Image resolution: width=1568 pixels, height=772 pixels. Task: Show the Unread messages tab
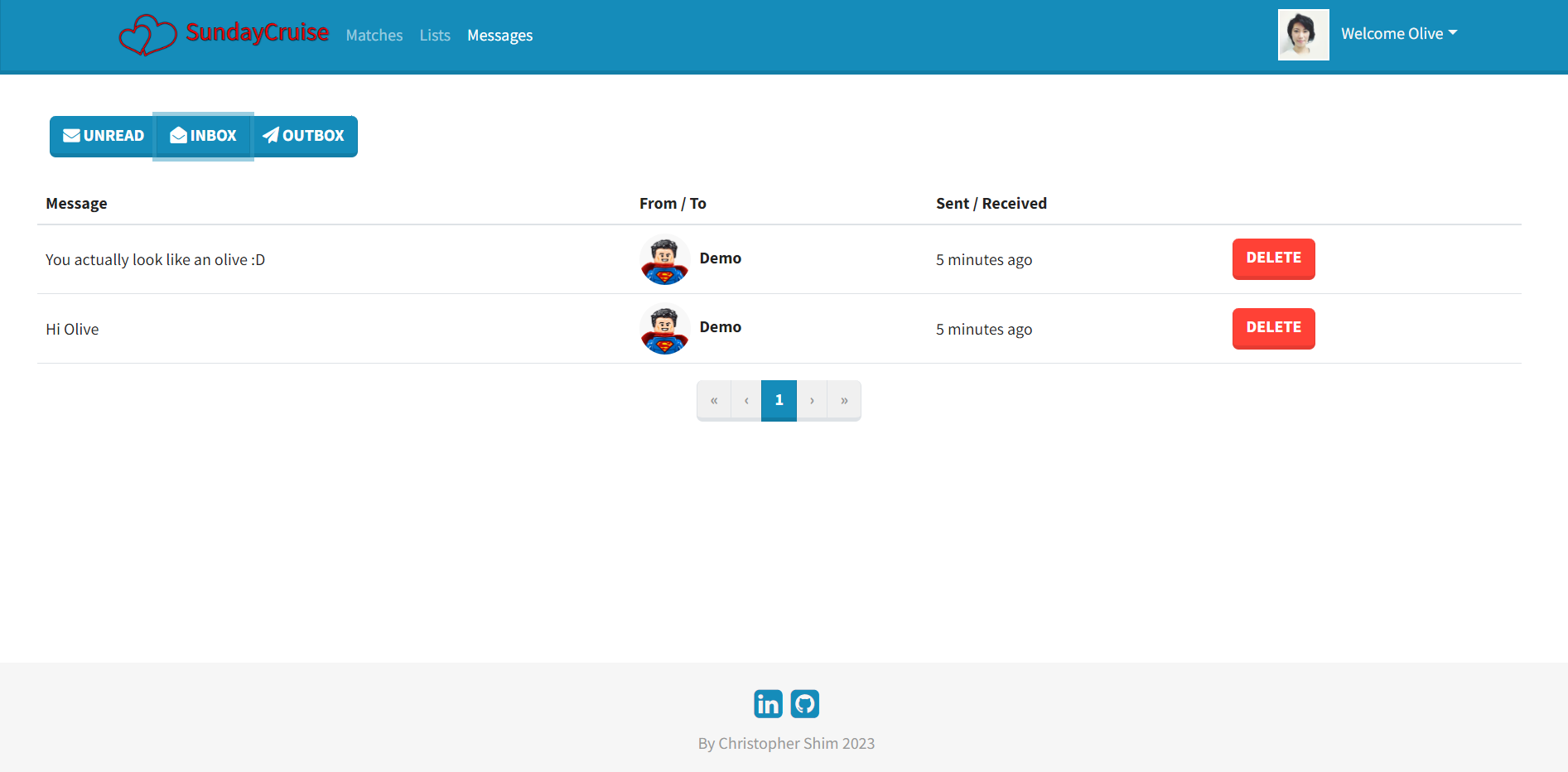coord(104,136)
